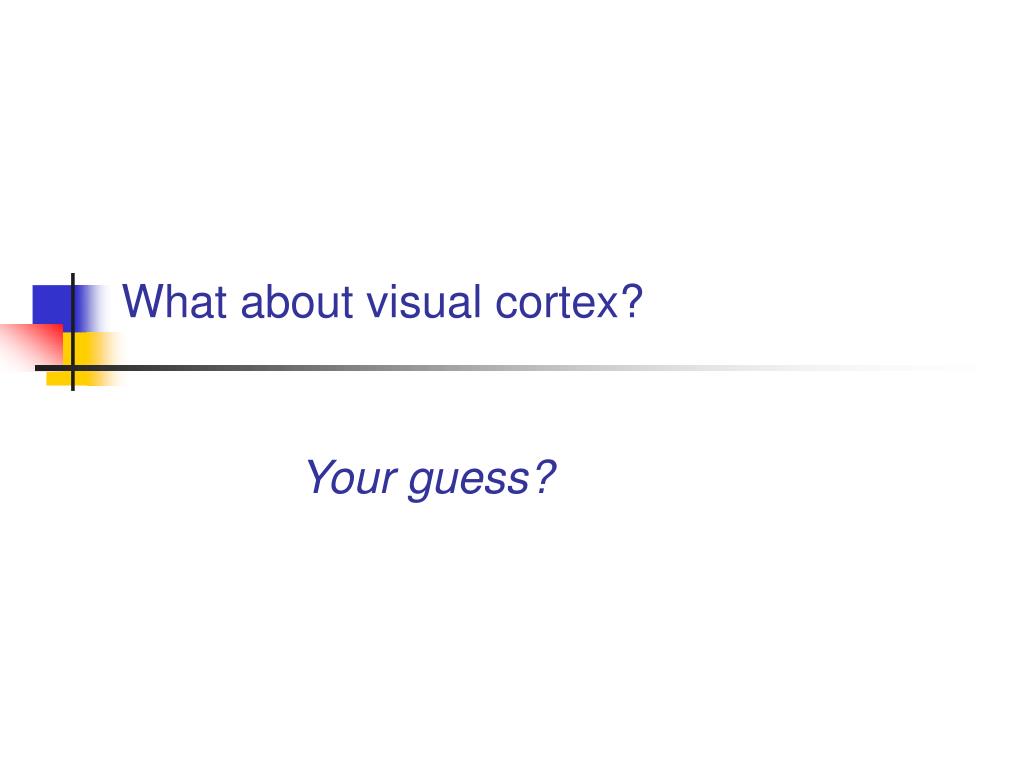Click the word 'visual' in the title

tap(424, 302)
